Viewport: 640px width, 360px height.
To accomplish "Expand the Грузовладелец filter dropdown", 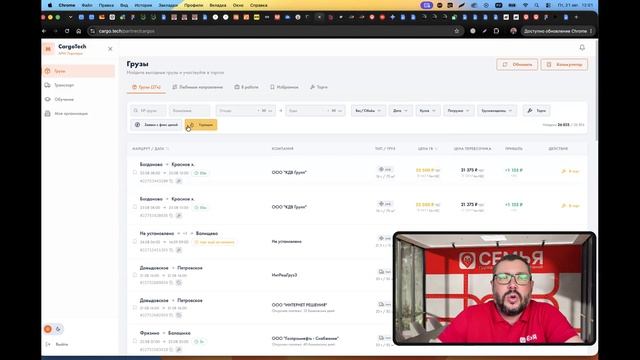I will pyautogui.click(x=496, y=111).
